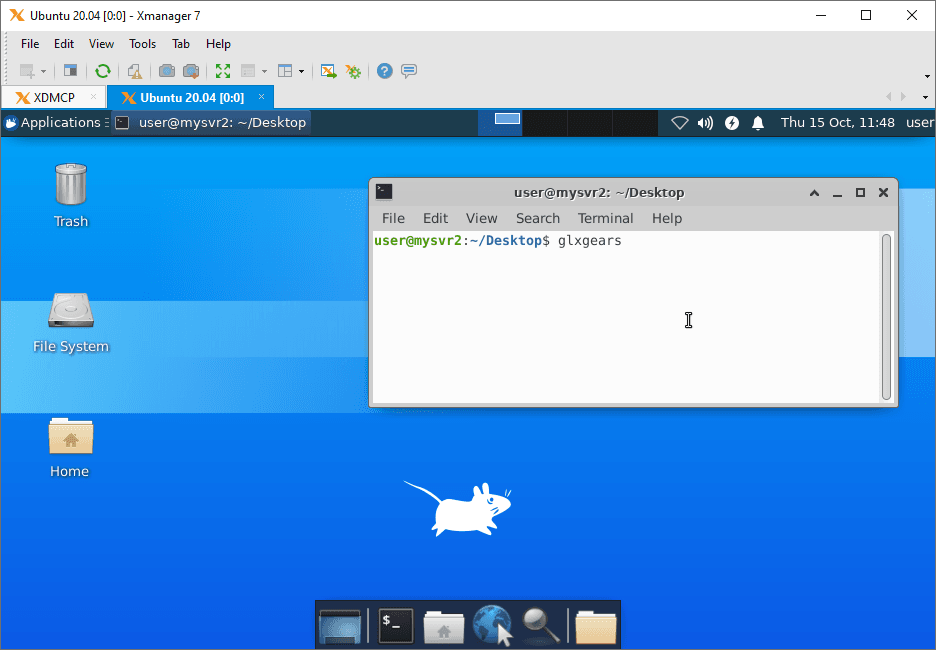
Task: Click the Show Desktop icon in bottom dock
Action: coord(340,626)
